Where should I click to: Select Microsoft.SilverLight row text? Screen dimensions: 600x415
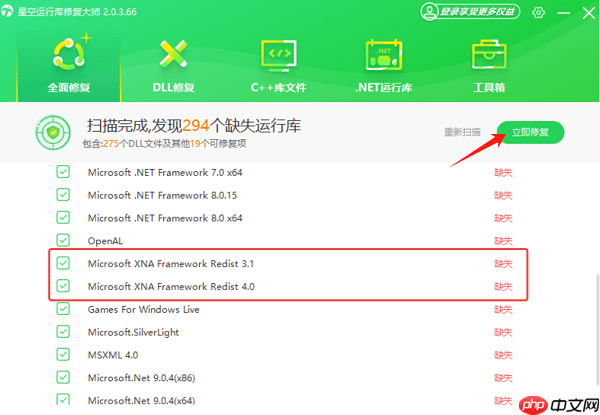133,332
